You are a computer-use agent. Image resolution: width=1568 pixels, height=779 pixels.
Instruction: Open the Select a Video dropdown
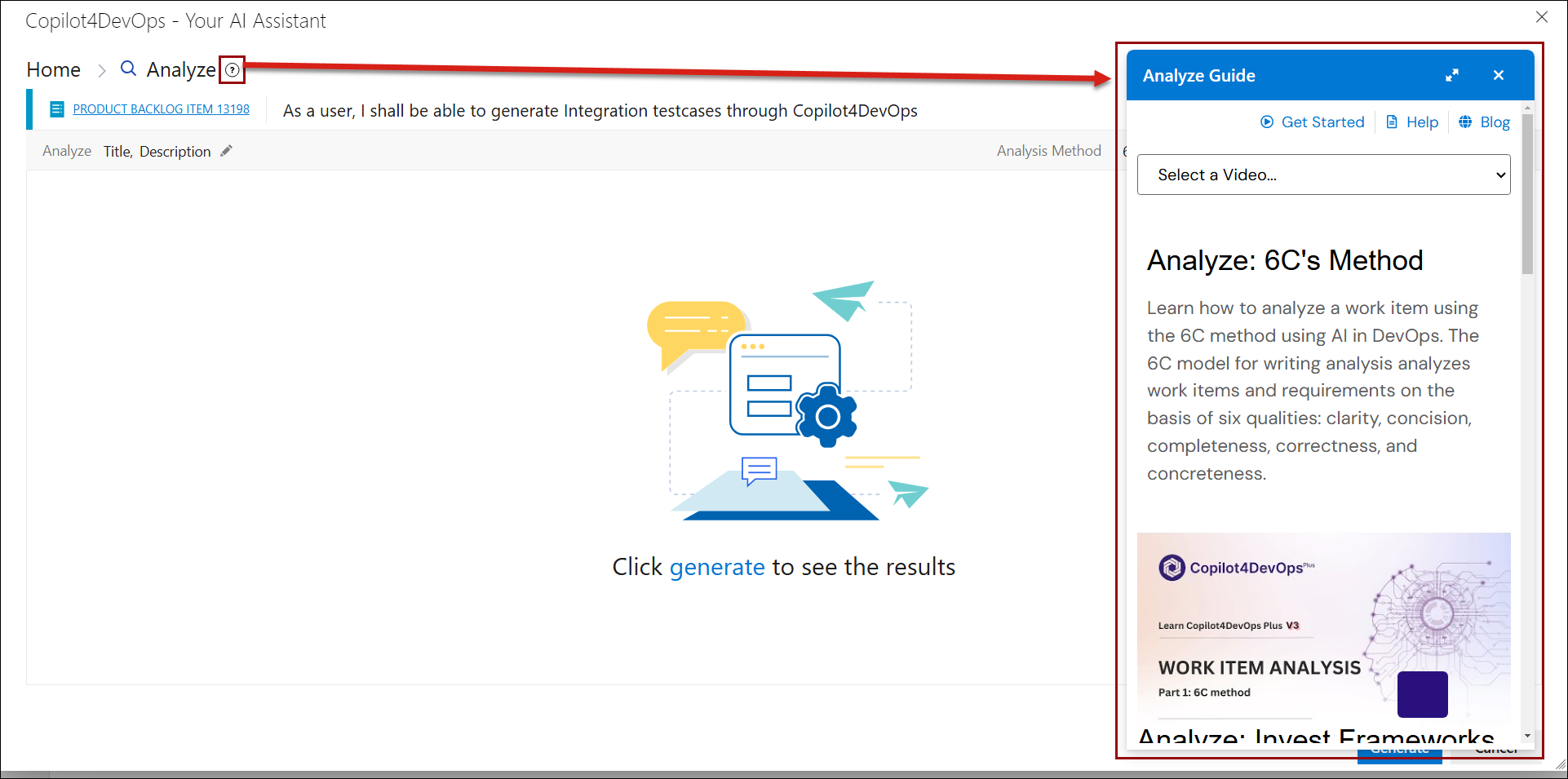(x=1323, y=175)
